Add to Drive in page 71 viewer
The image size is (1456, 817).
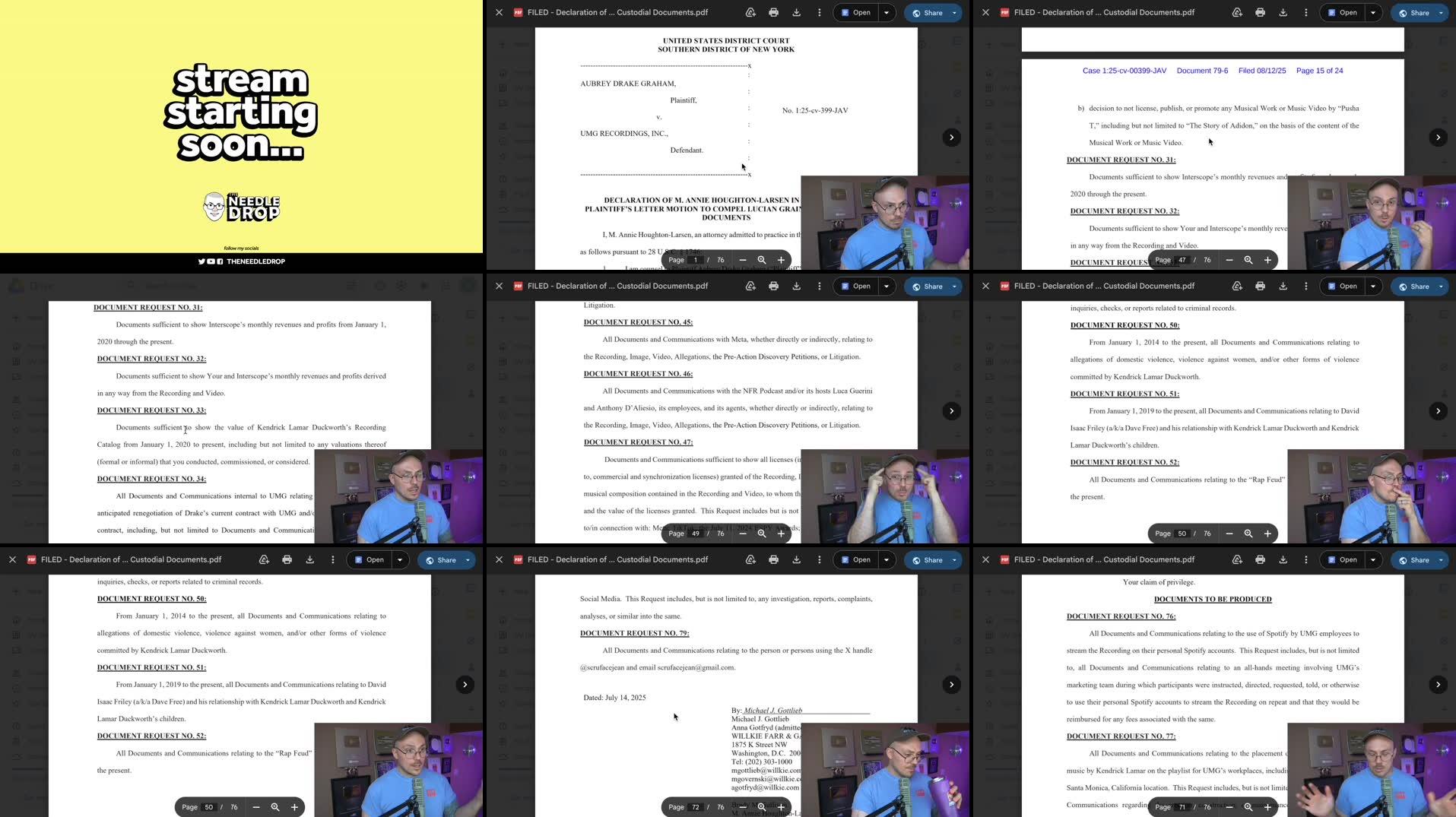pyautogui.click(x=1237, y=560)
